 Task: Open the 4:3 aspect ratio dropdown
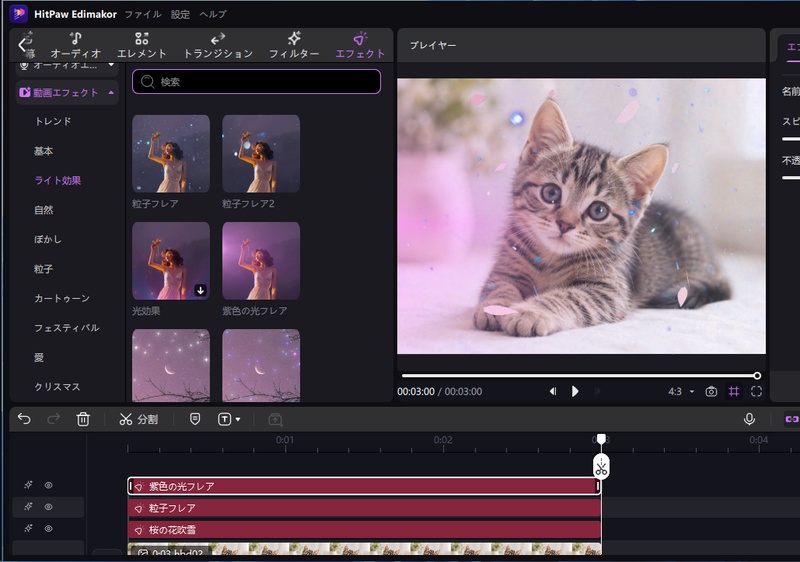[x=681, y=391]
